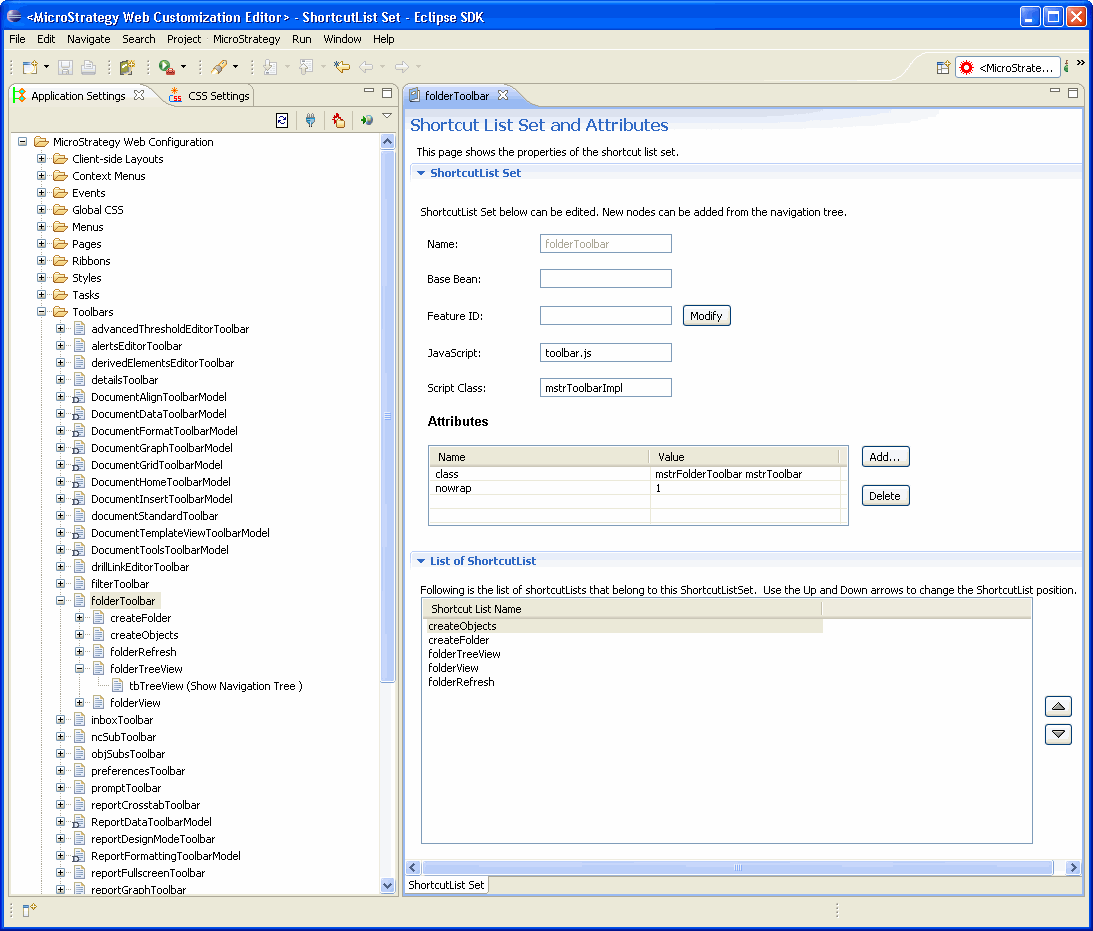1093x931 pixels.
Task: Click the Base Bean input field
Action: 606,279
